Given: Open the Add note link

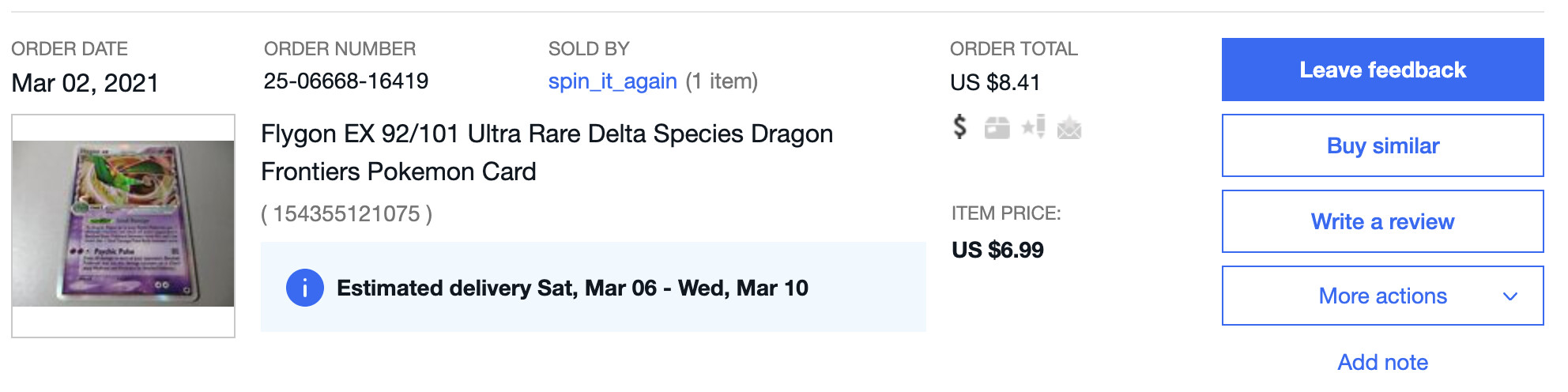Looking at the screenshot, I should click(x=1383, y=362).
